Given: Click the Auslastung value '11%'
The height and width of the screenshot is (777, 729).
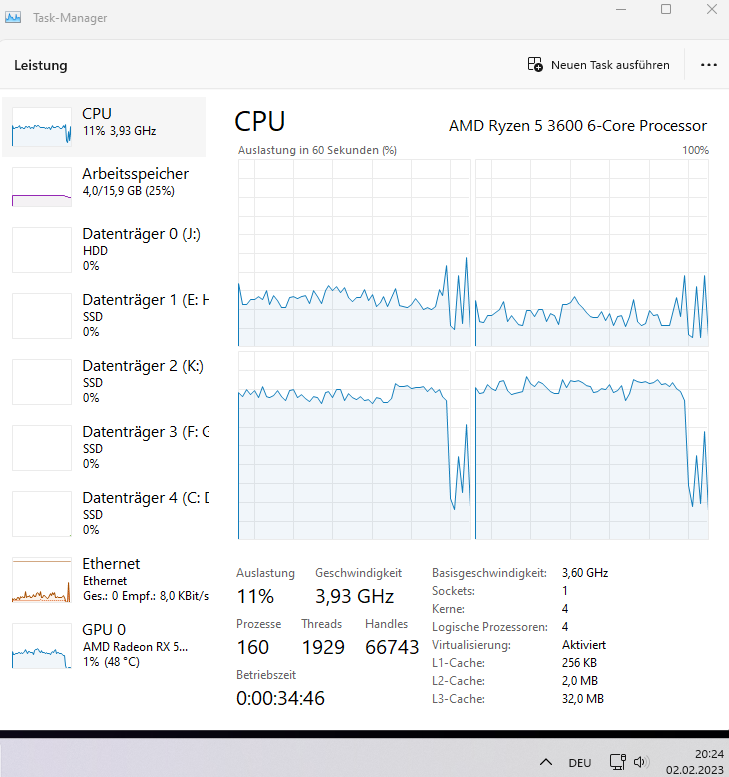Looking at the screenshot, I should point(255,596).
